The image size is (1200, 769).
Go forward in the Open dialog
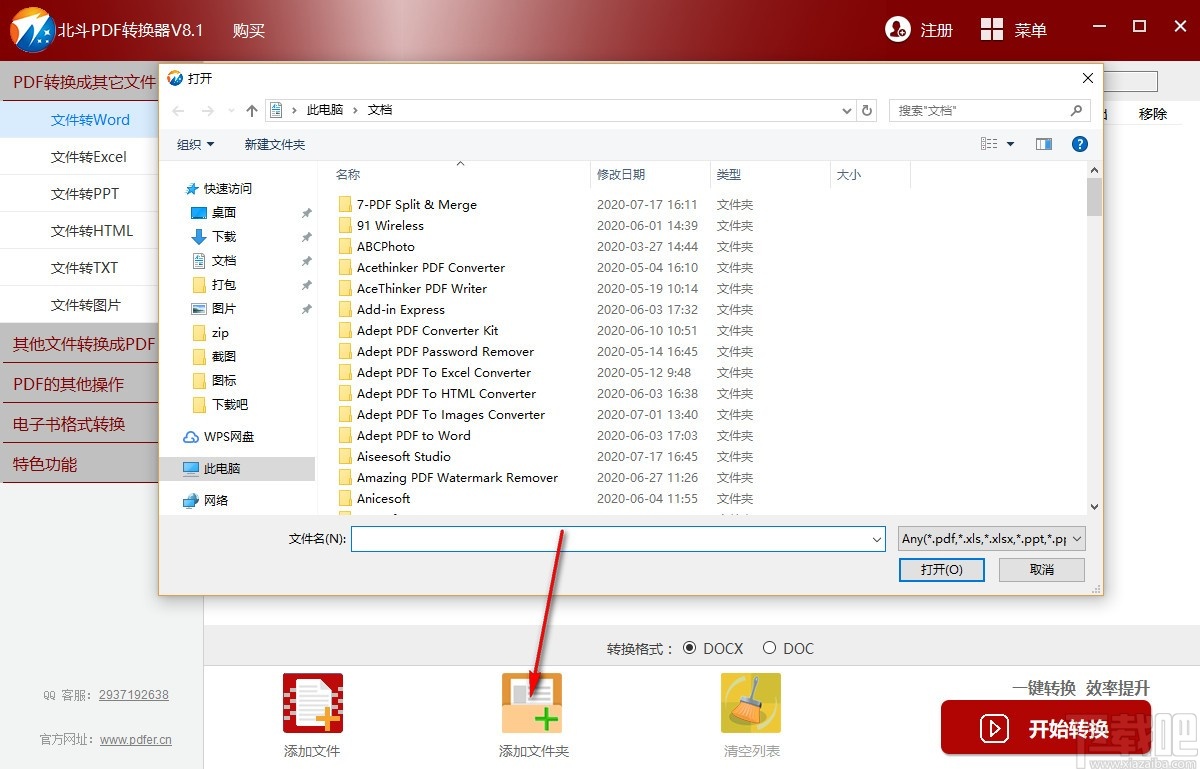point(208,110)
